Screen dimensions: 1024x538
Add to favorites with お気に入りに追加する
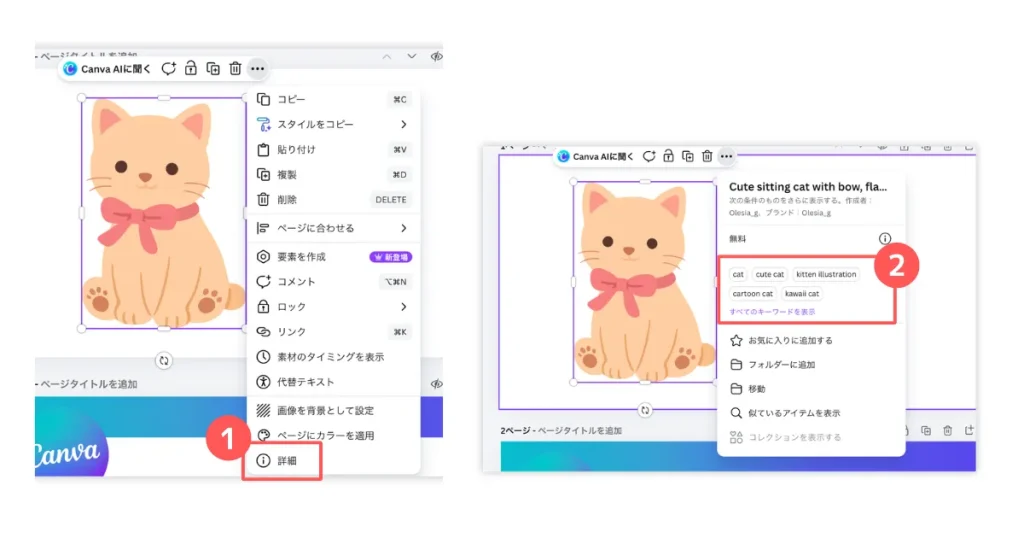(x=790, y=340)
